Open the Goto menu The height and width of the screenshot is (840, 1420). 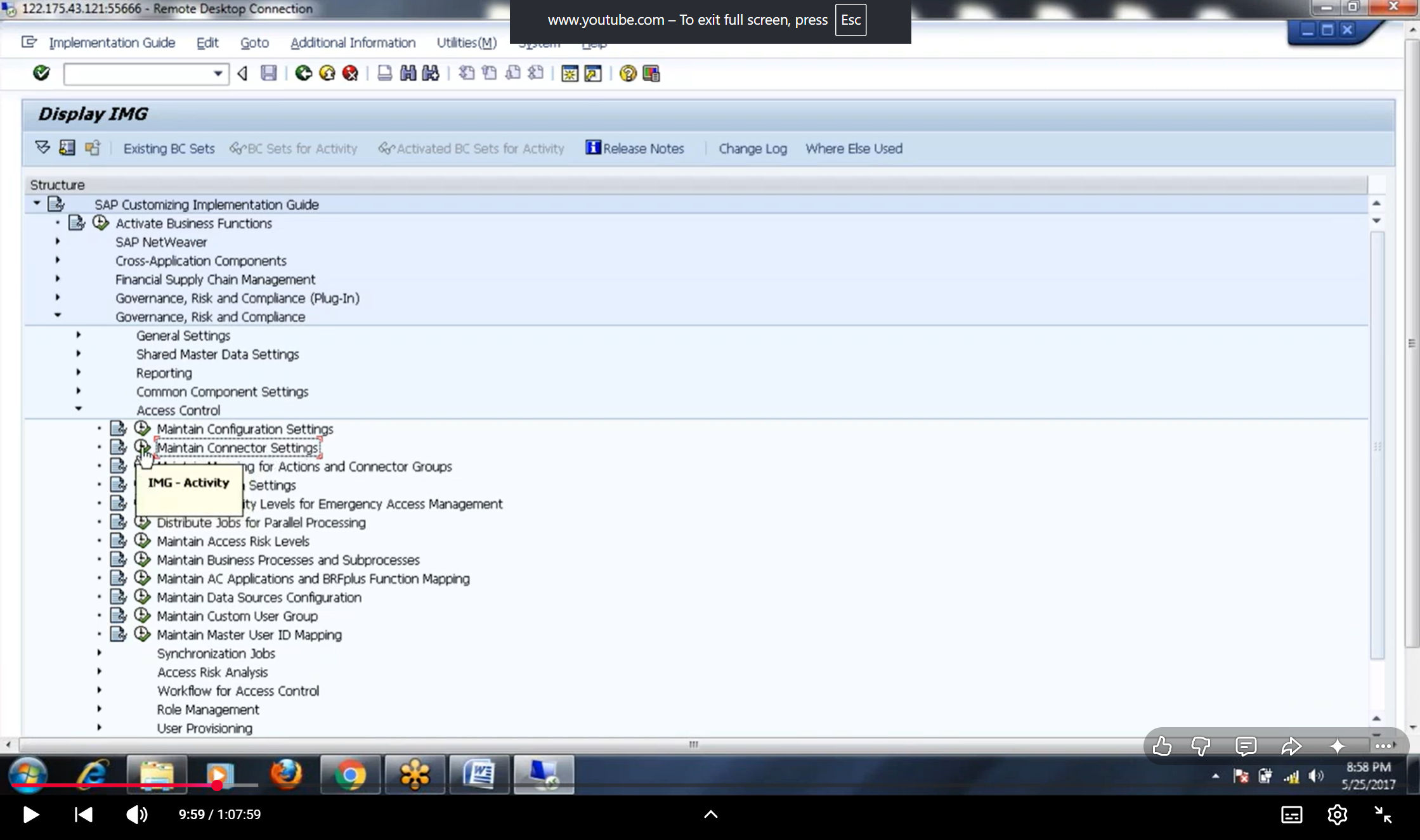pyautogui.click(x=254, y=42)
